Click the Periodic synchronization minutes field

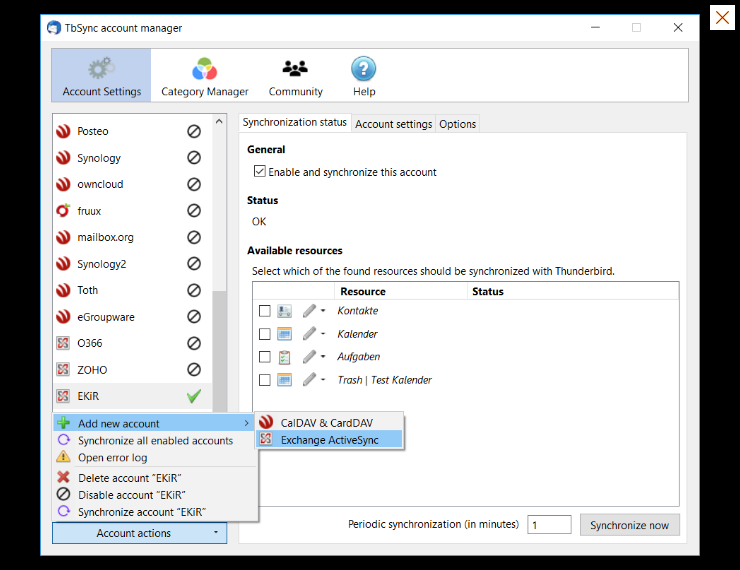[x=549, y=525]
